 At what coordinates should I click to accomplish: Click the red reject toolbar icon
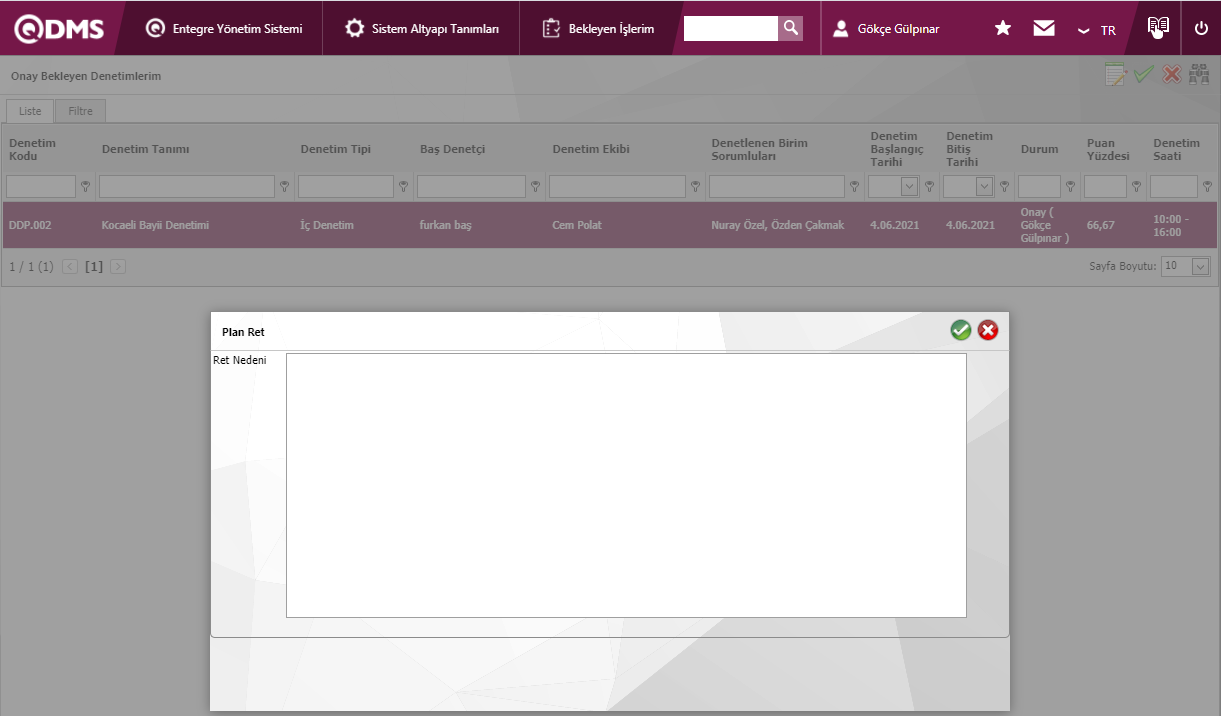[x=1172, y=75]
